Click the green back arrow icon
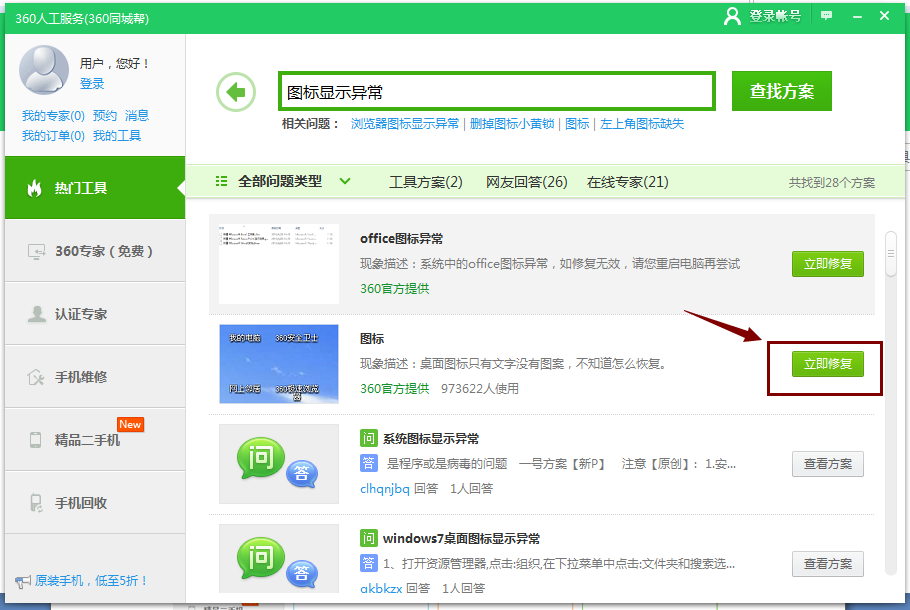This screenshot has width=910, height=610. pos(236,92)
